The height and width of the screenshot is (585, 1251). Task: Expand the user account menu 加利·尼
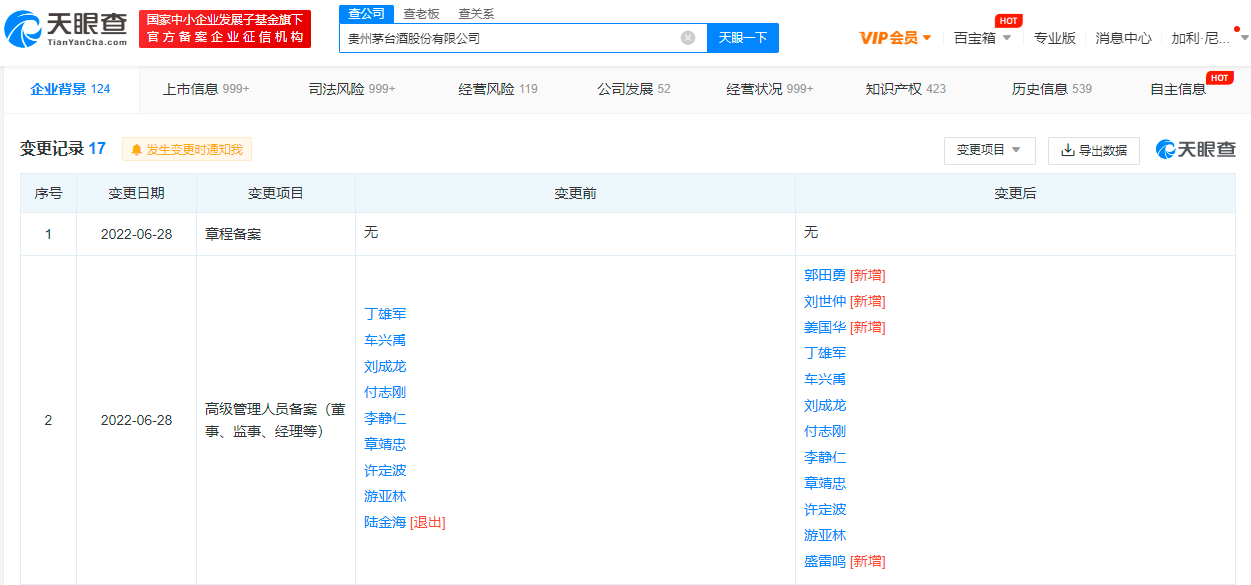coord(1210,38)
